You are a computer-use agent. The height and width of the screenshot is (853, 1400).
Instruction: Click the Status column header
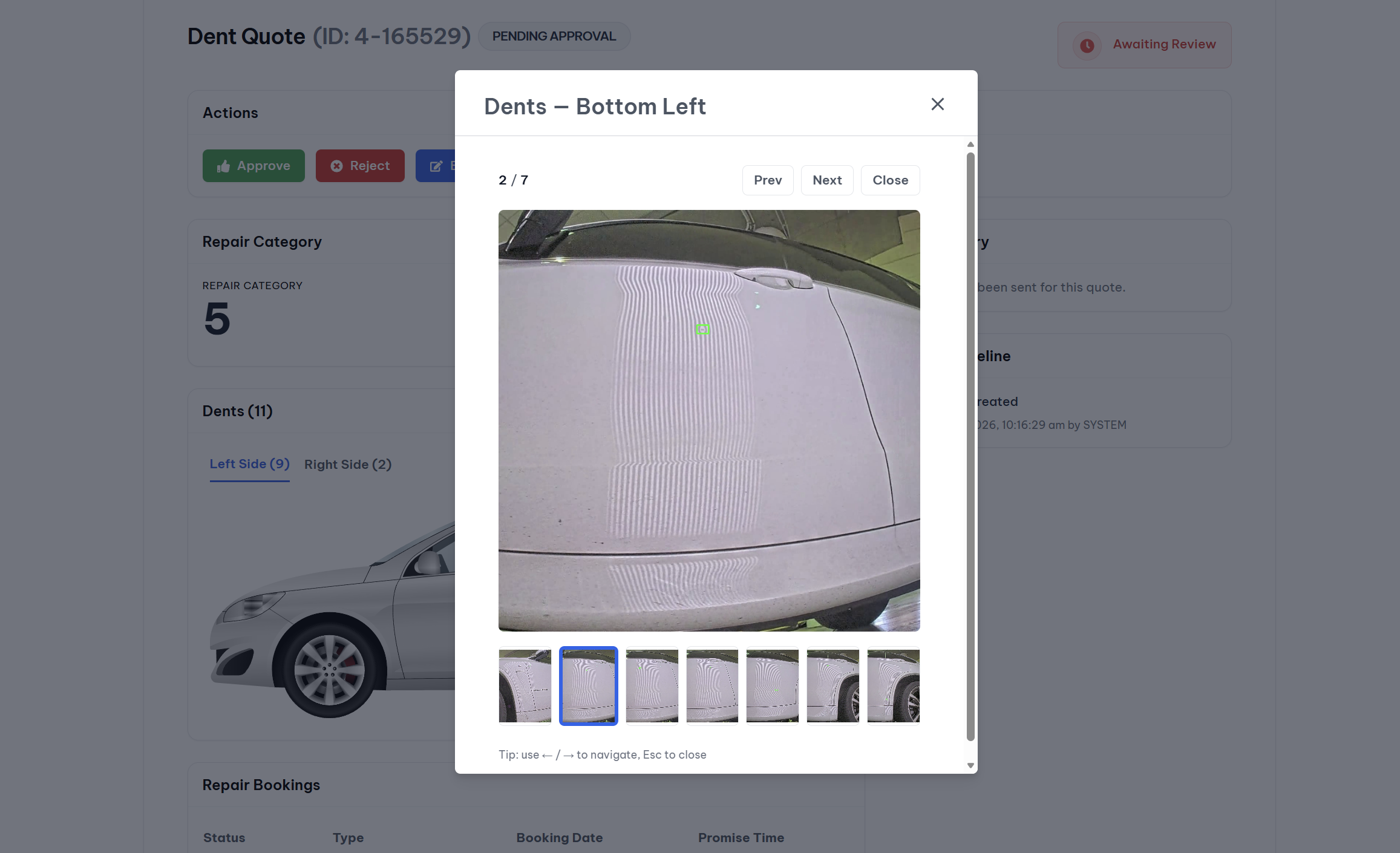click(x=224, y=838)
